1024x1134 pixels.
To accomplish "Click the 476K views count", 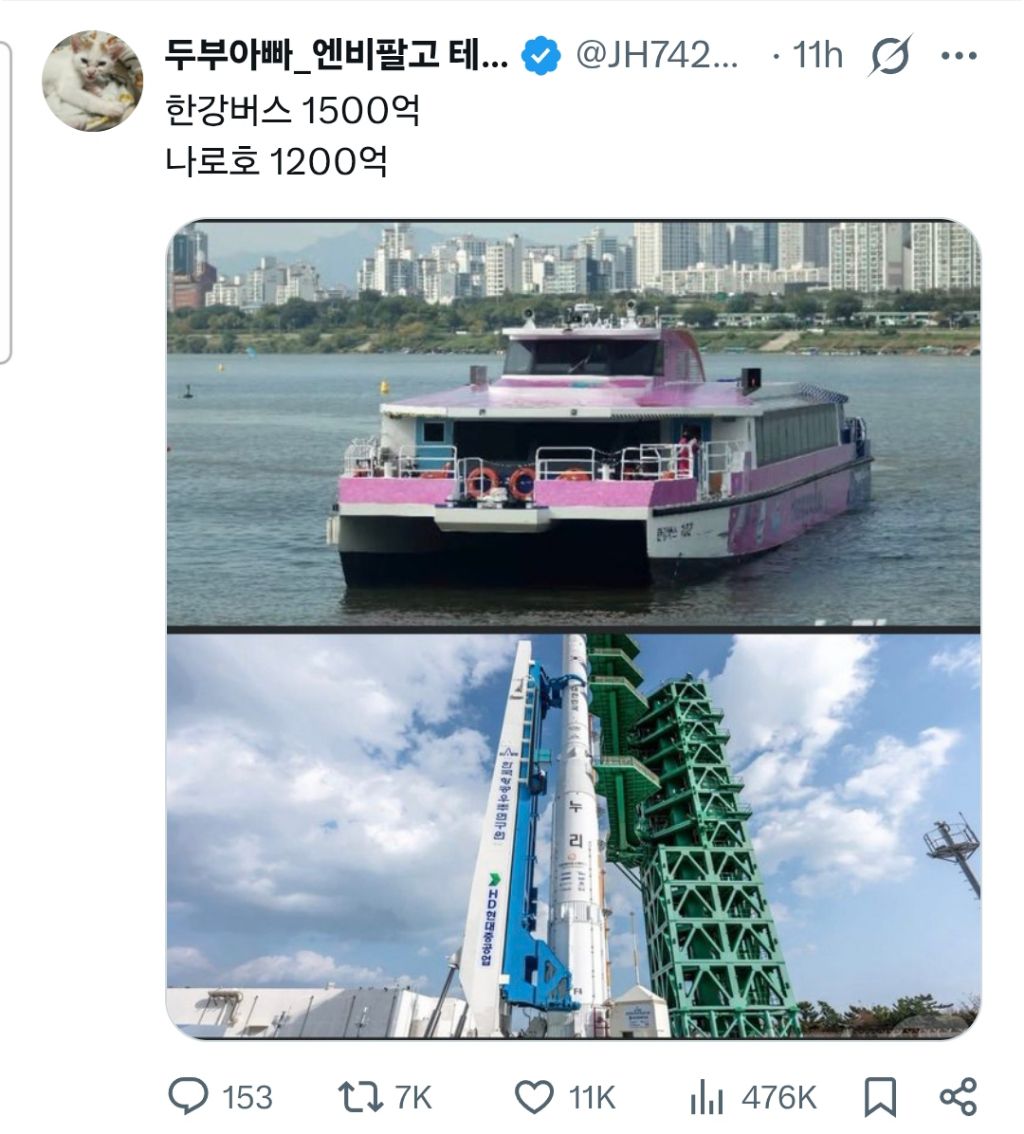I will tap(779, 1098).
